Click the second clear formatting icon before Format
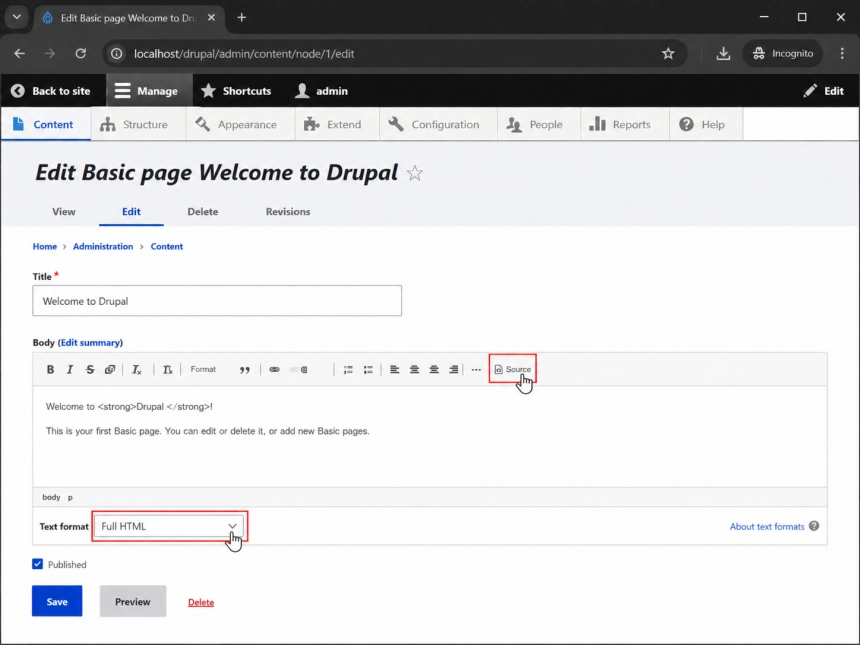 tap(168, 370)
